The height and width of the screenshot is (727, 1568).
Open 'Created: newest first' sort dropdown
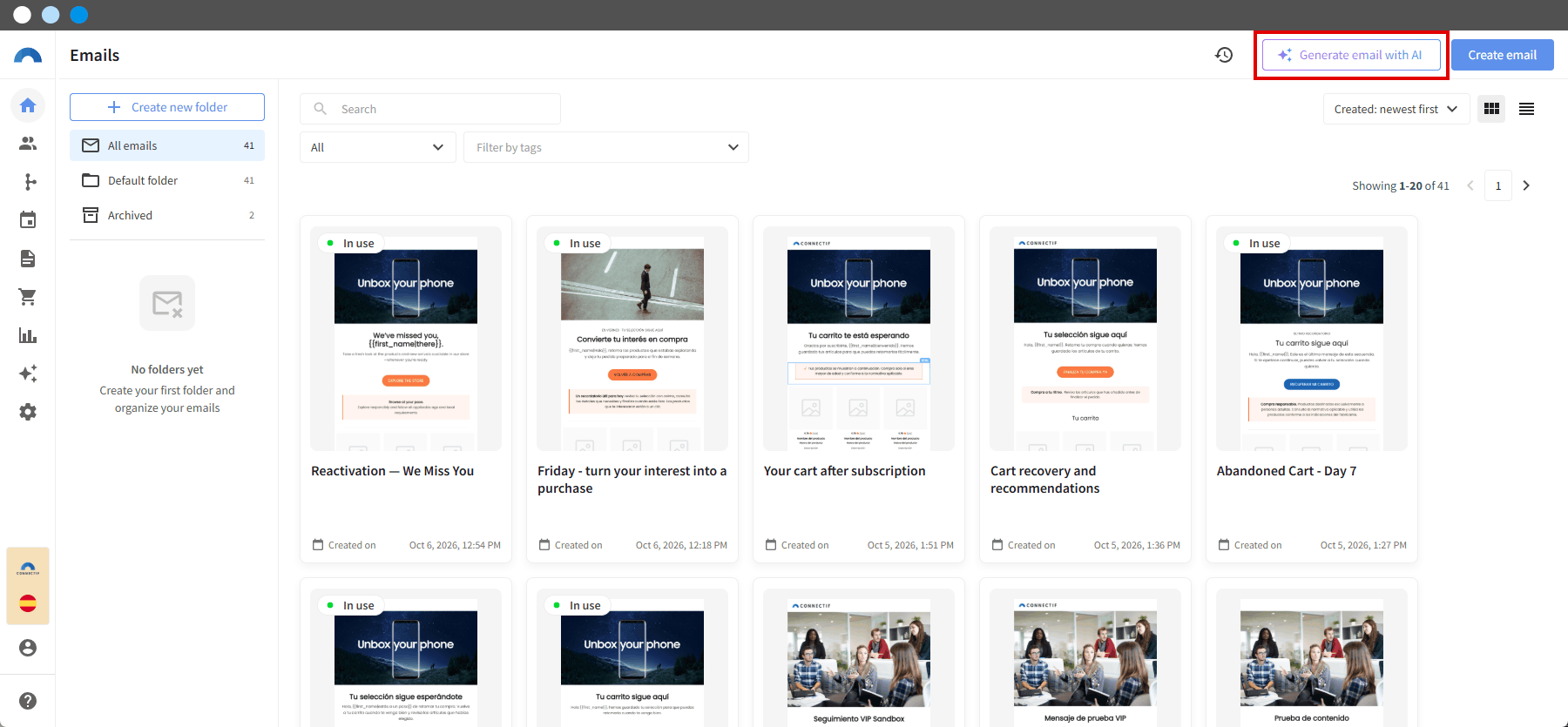point(1396,109)
